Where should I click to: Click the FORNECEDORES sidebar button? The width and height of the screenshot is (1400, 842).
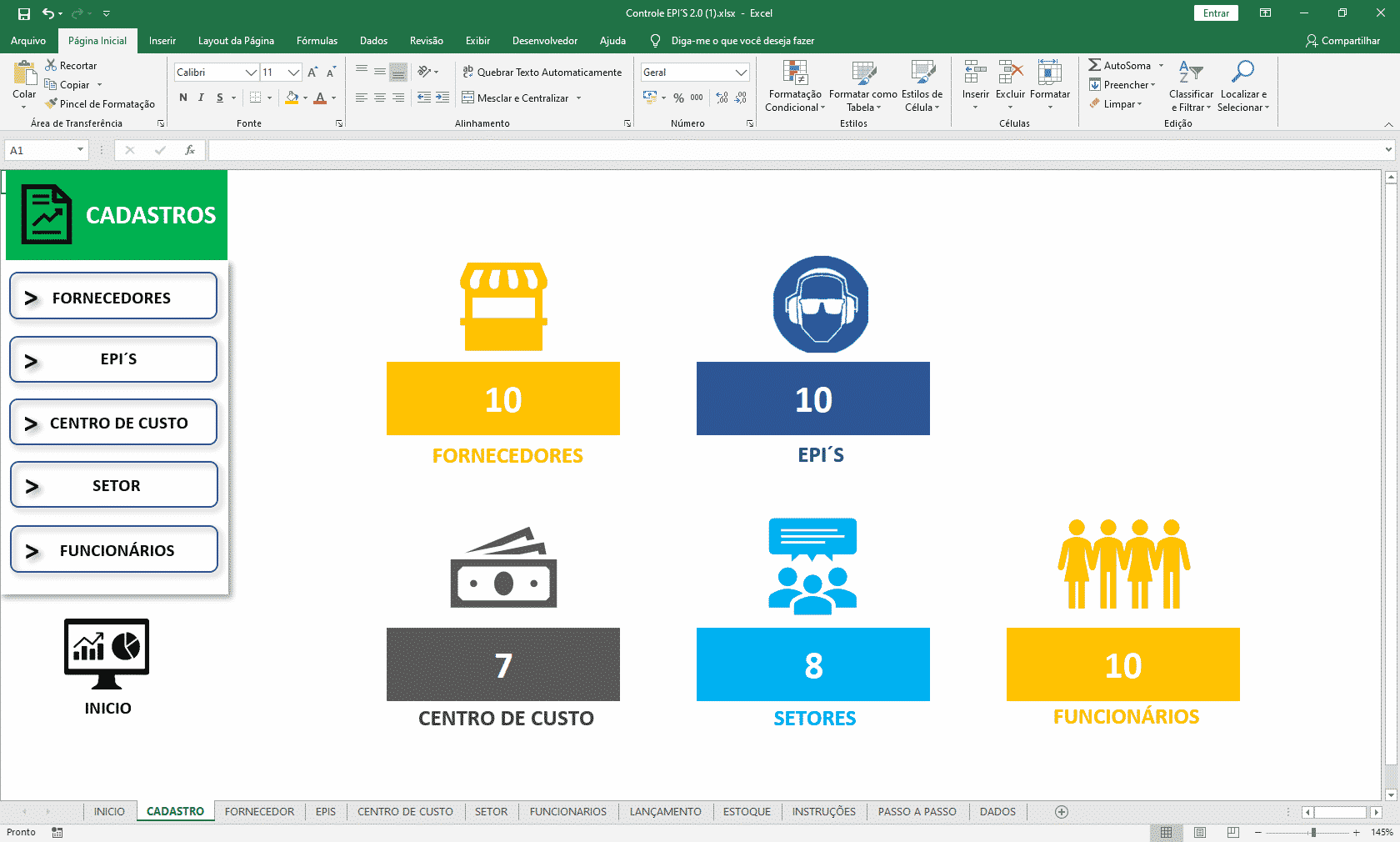pyautogui.click(x=113, y=297)
